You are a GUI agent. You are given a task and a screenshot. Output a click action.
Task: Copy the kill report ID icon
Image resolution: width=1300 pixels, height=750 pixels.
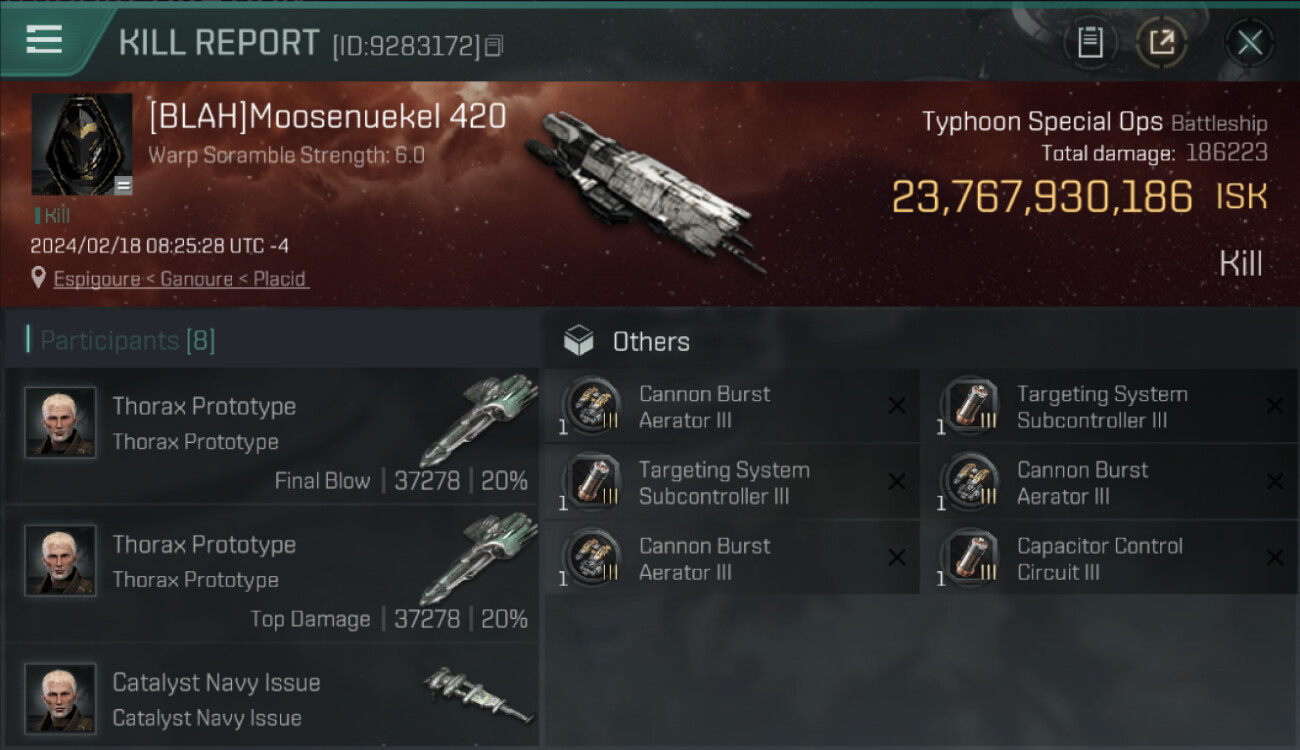click(493, 45)
